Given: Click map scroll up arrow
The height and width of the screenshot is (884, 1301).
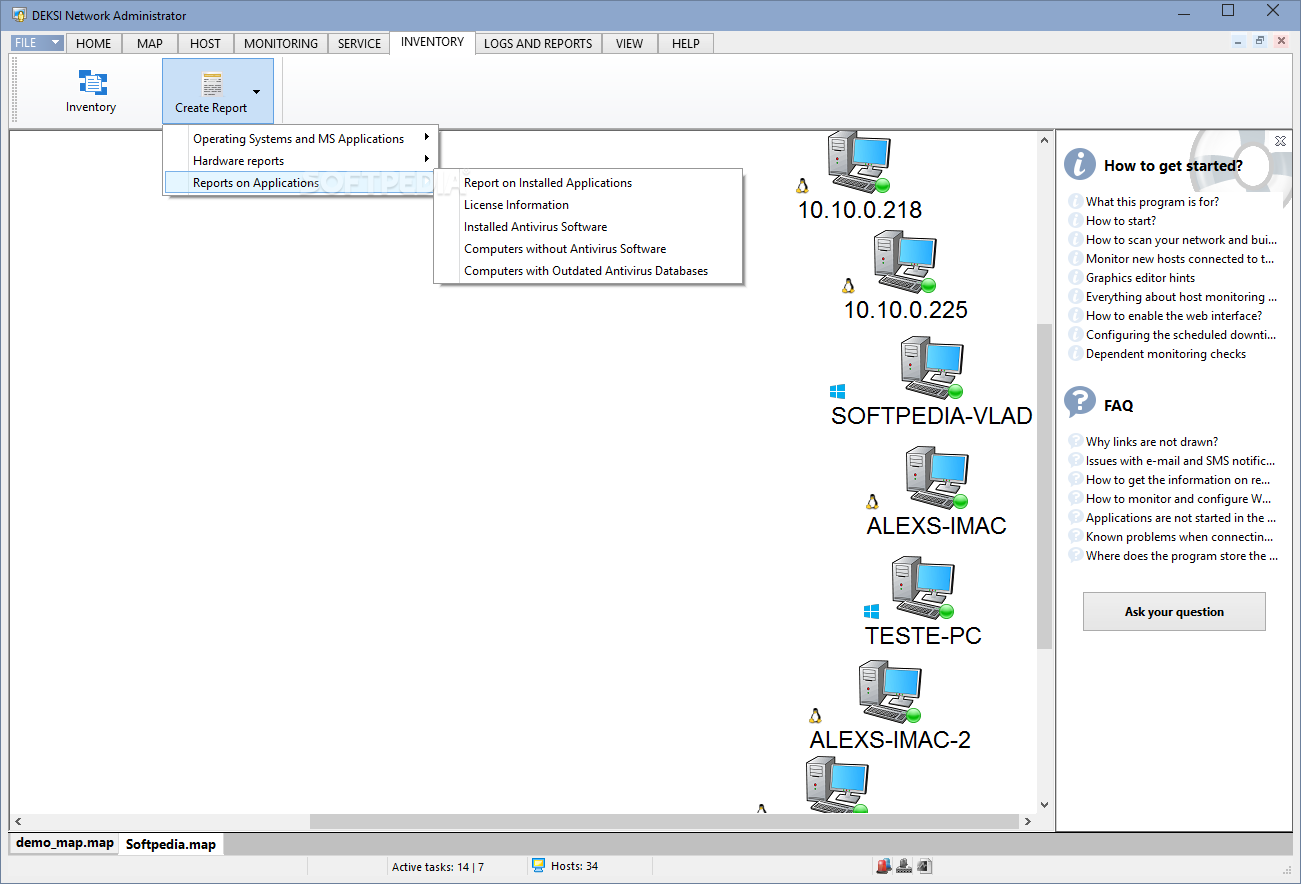Looking at the screenshot, I should tap(1045, 139).
